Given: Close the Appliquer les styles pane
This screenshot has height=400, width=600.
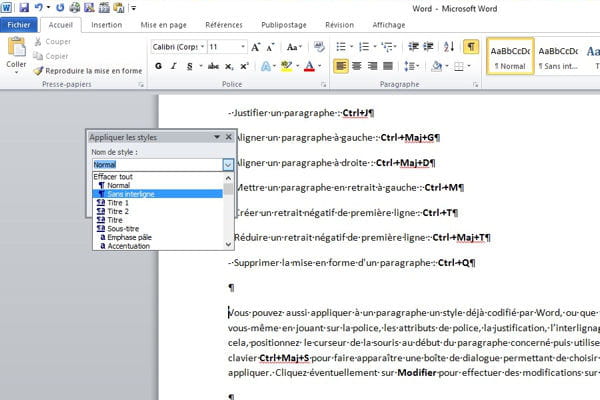Looking at the screenshot, I should click(229, 137).
